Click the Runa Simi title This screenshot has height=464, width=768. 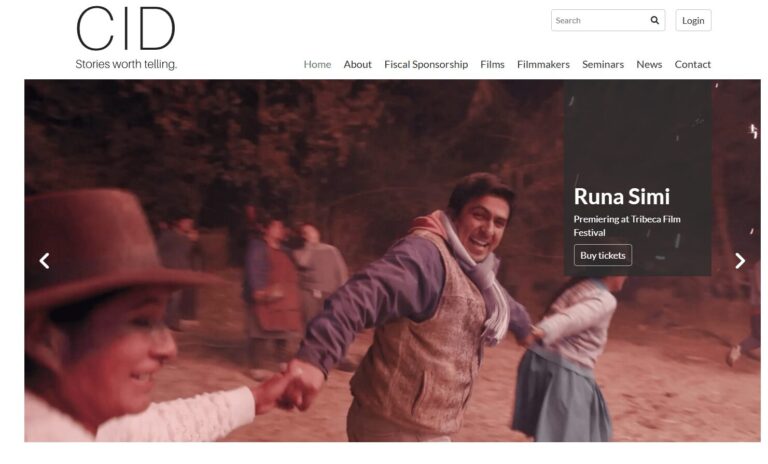[622, 196]
